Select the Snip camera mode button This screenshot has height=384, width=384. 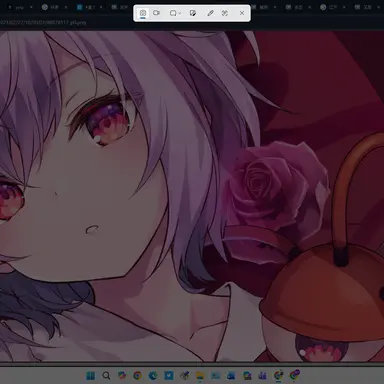(x=143, y=13)
